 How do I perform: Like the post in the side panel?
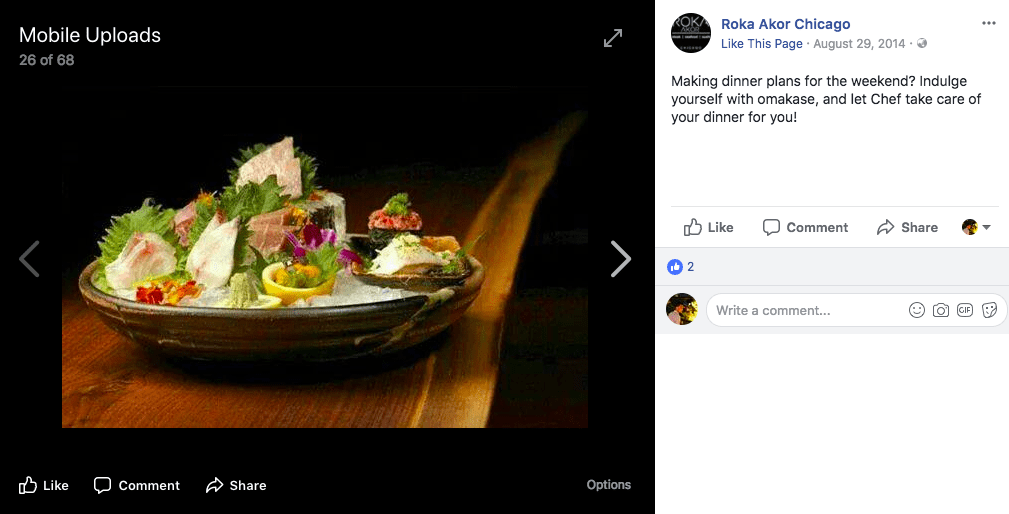coord(709,227)
